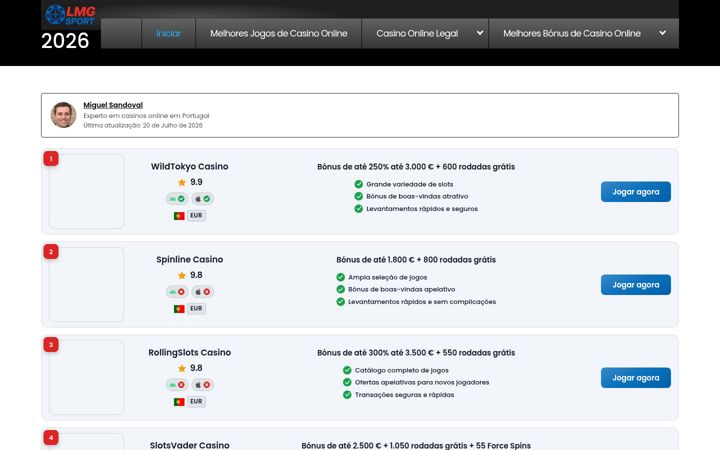Click RollingSlots bonus headline 3.500 €
Screen dimensions: 720x450
tap(416, 353)
